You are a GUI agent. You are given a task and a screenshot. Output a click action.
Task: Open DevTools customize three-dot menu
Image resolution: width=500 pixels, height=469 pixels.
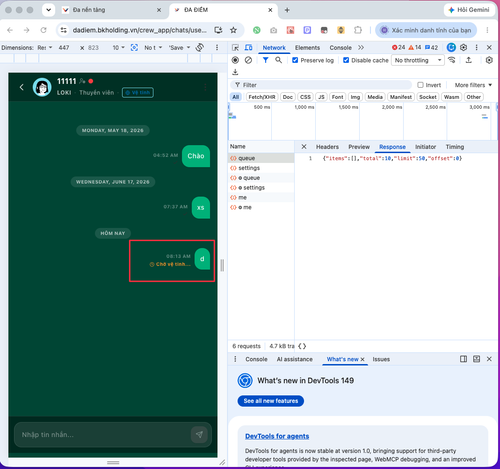pos(476,48)
